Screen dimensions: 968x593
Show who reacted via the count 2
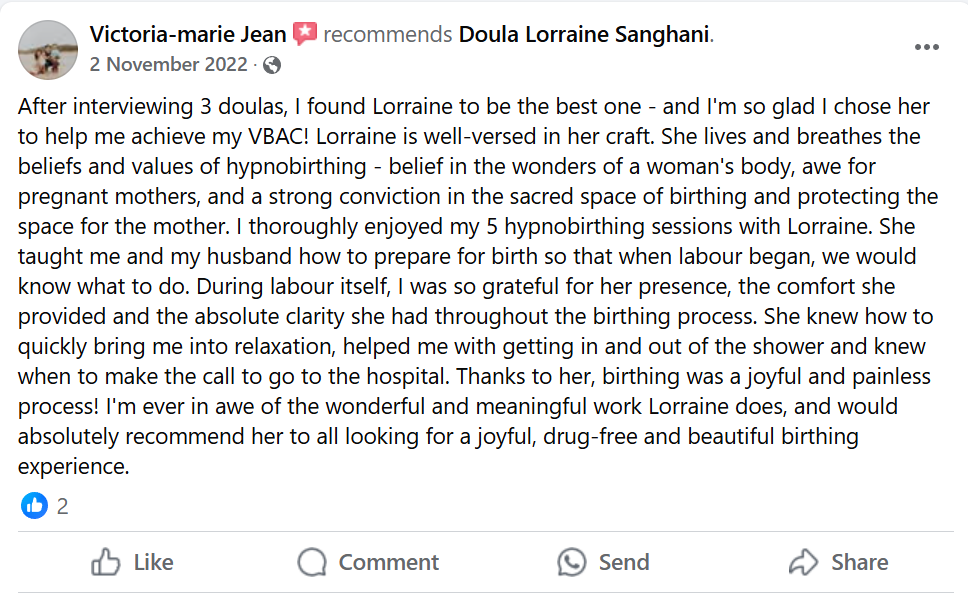(62, 506)
